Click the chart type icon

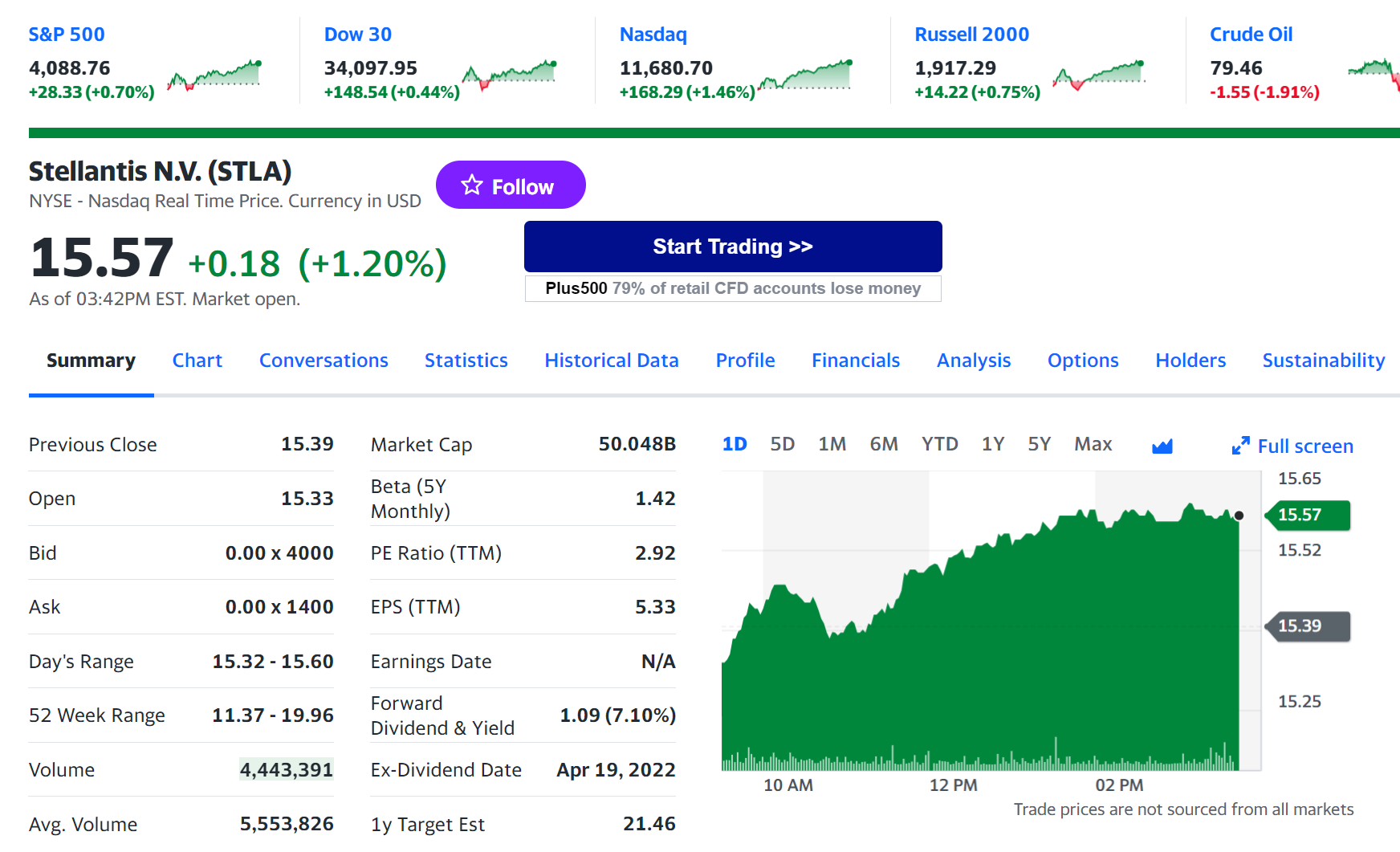coord(1162,446)
